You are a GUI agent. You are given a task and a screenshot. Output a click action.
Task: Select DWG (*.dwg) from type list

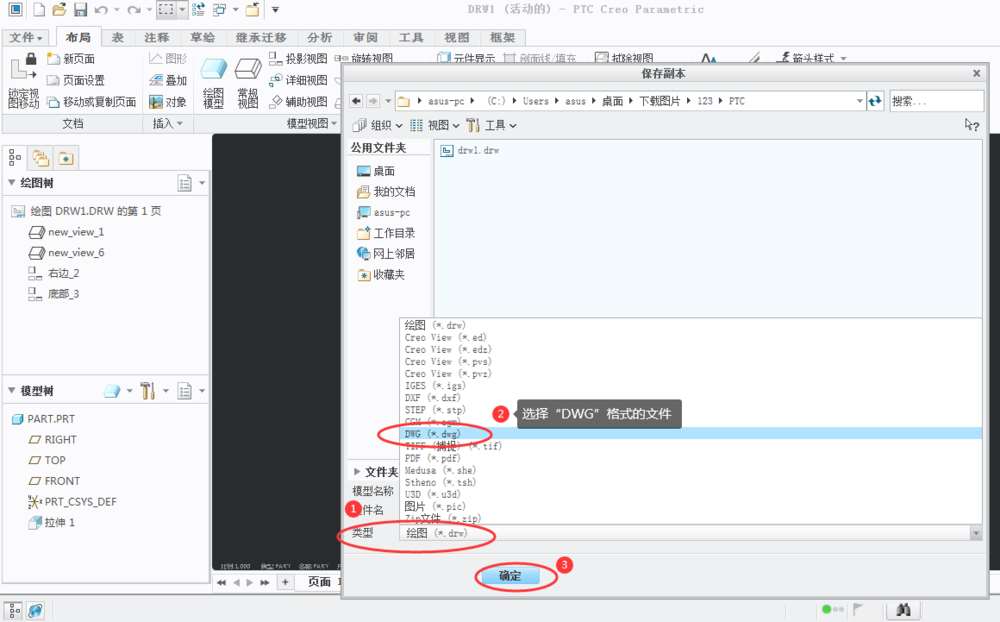(x=433, y=434)
